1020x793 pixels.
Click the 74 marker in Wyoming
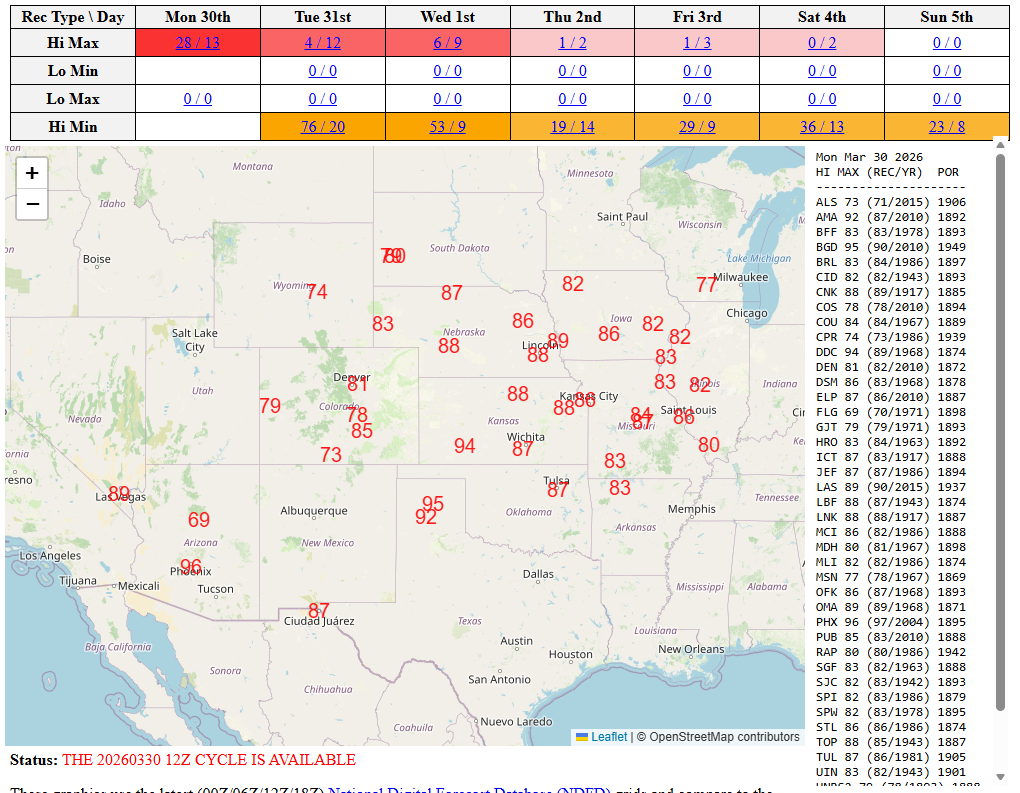pos(316,292)
